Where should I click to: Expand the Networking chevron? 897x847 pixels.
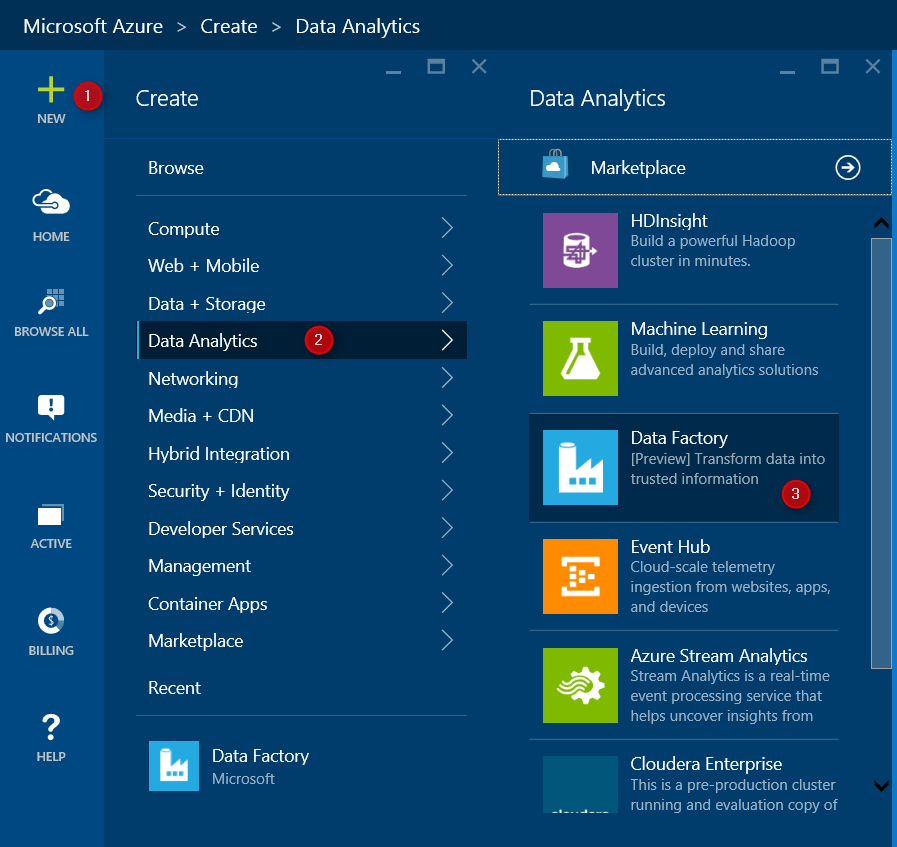(447, 377)
